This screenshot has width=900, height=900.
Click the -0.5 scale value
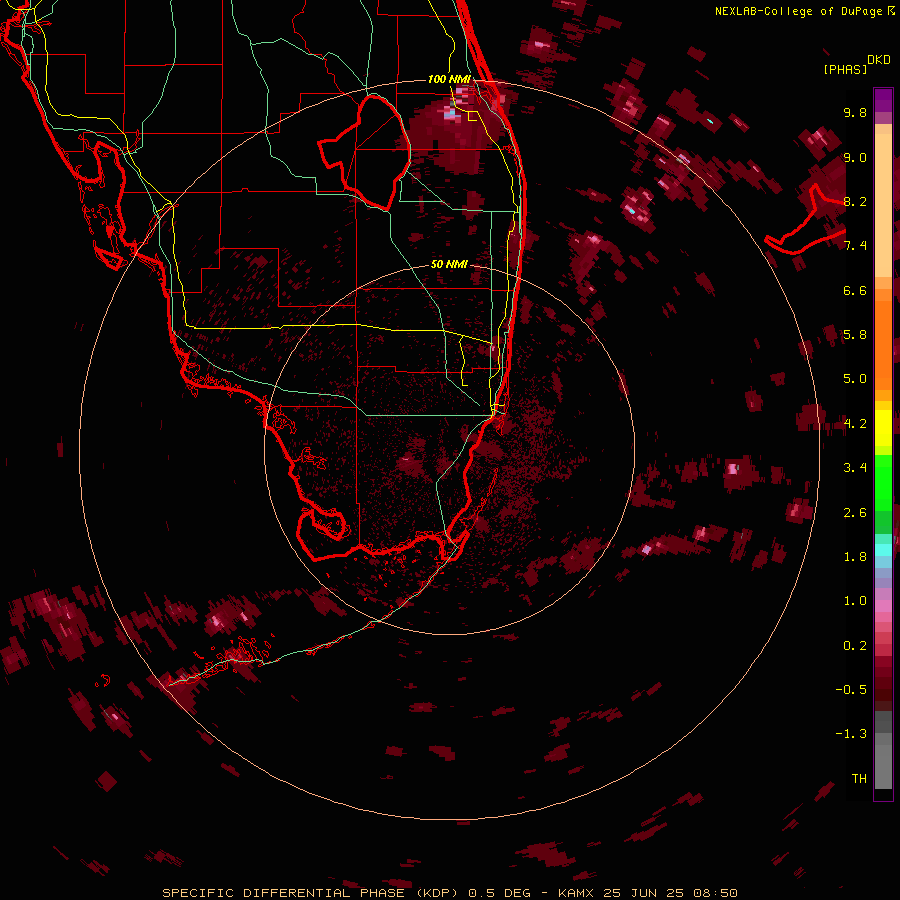click(x=851, y=690)
